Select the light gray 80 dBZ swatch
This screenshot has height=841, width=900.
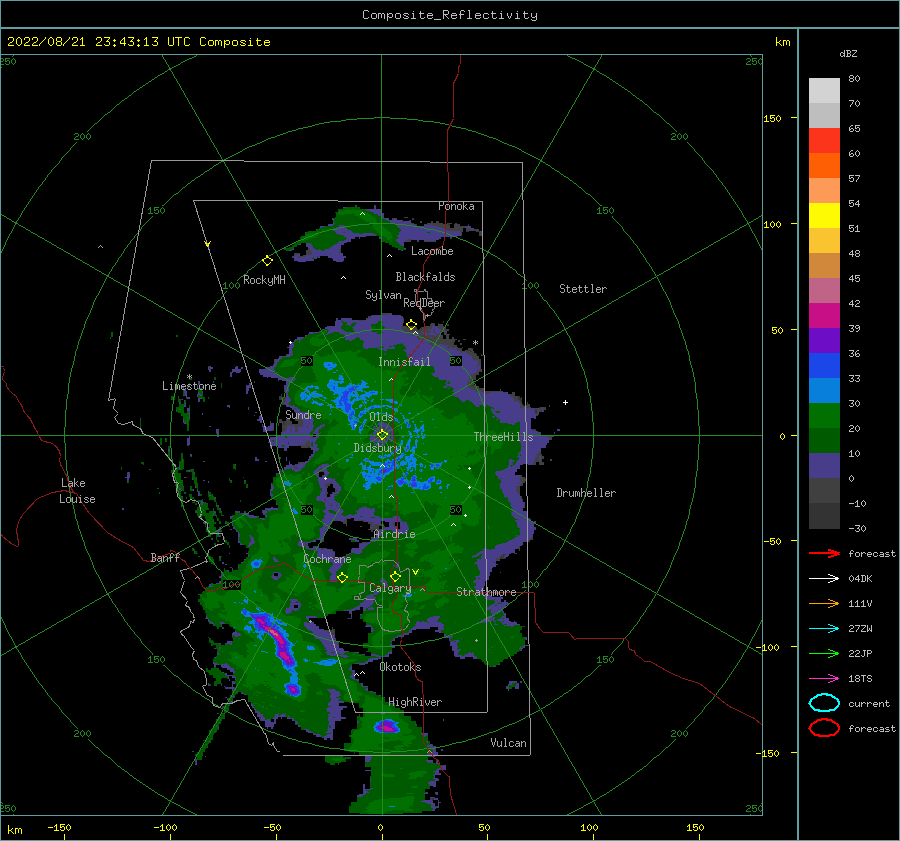click(824, 90)
